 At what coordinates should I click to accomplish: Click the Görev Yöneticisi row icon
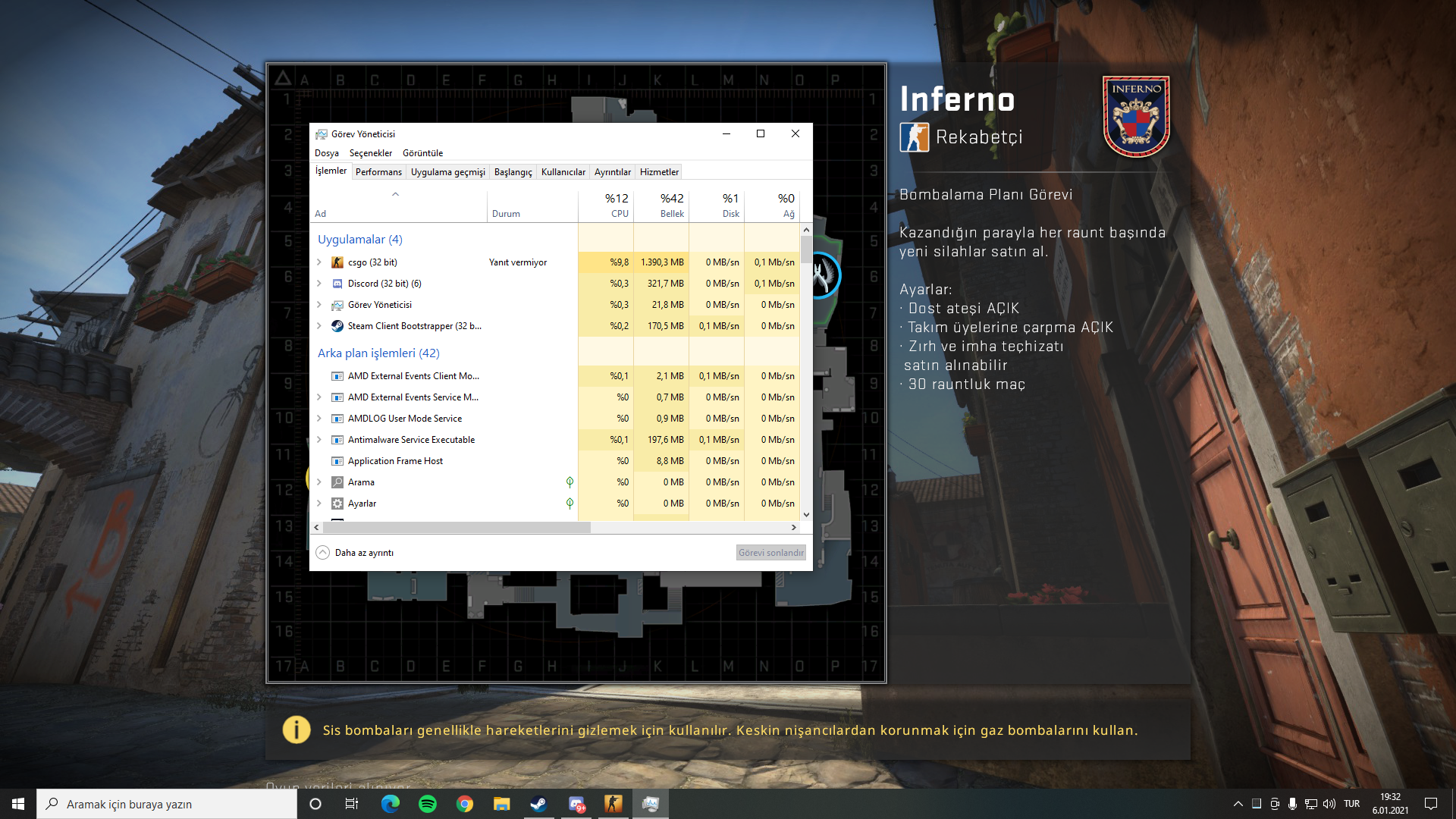(x=337, y=305)
